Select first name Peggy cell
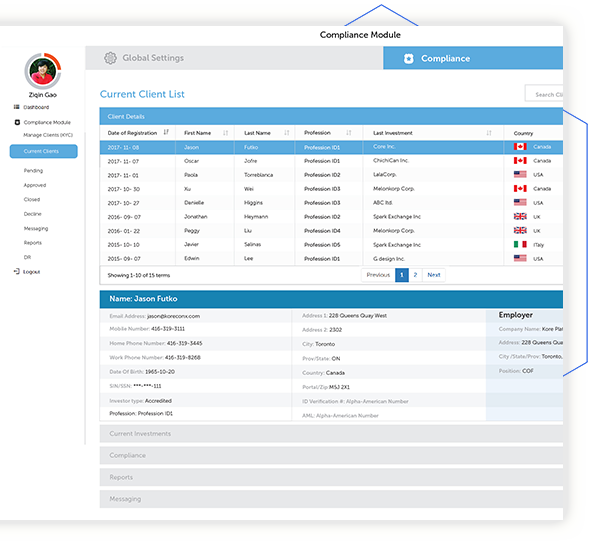 coord(192,231)
